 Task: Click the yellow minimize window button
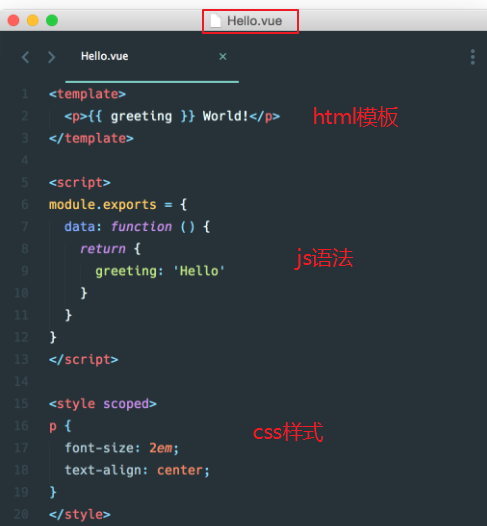(33, 20)
